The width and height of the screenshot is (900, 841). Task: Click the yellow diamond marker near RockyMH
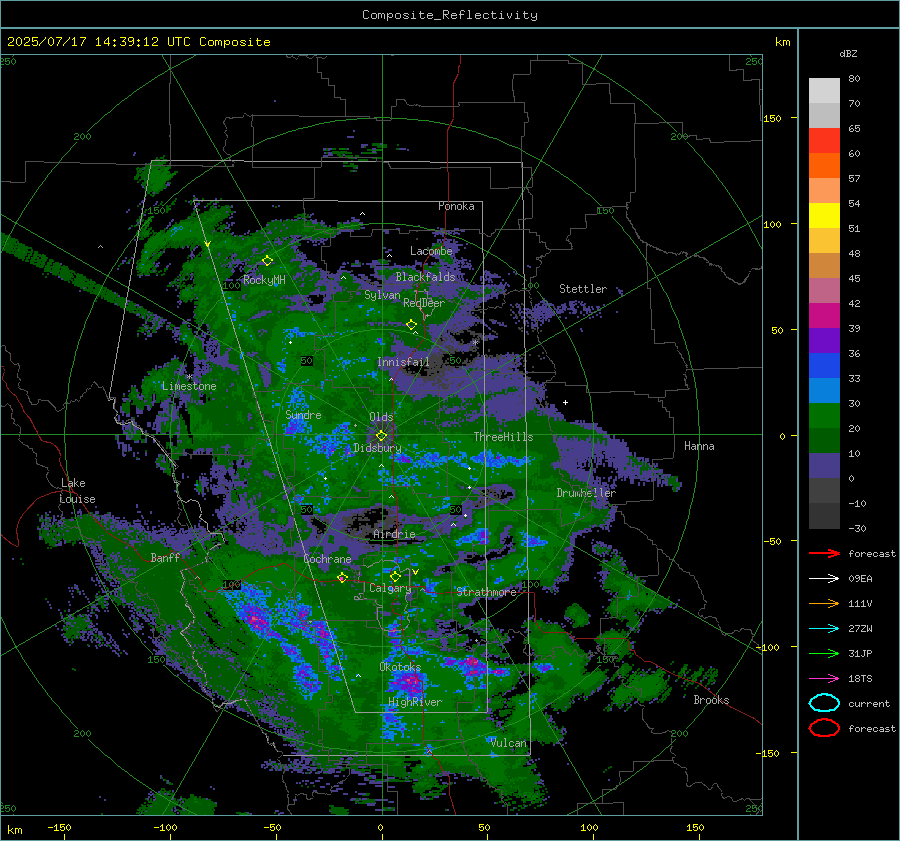pos(267,261)
